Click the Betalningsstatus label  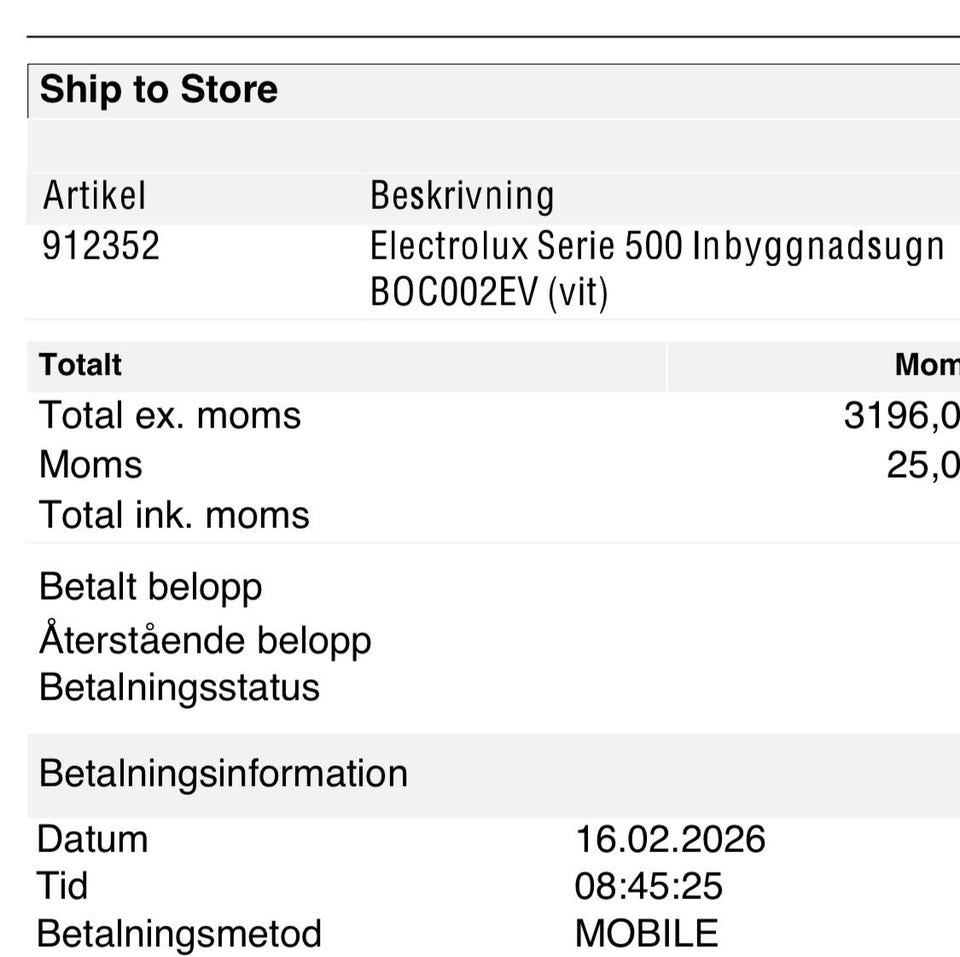[179, 688]
